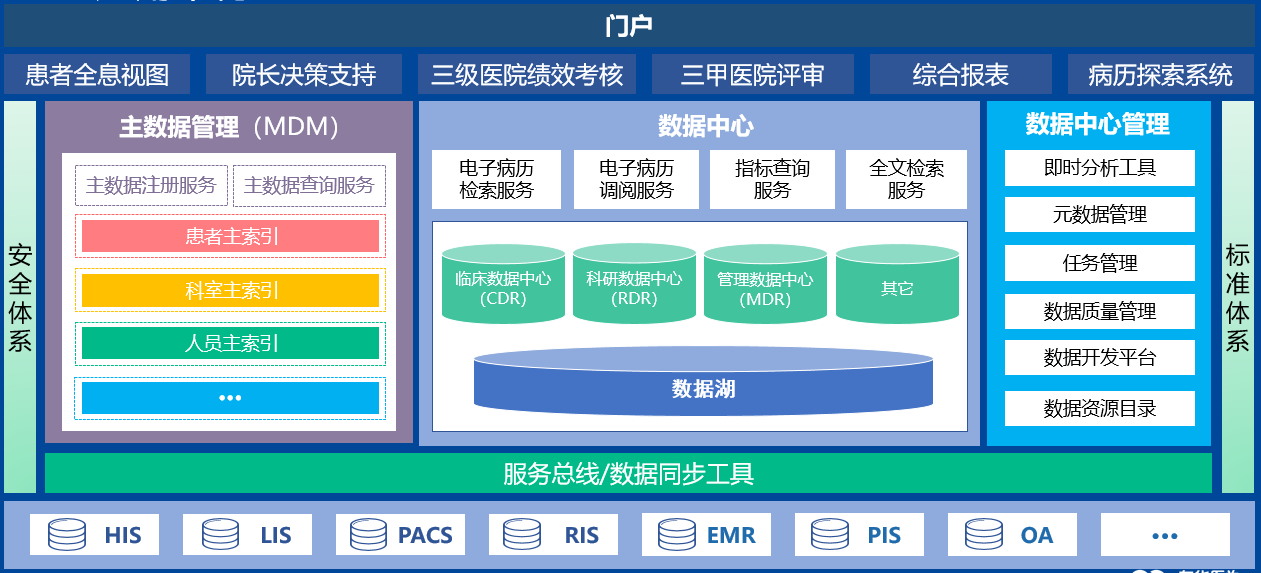Open 元数据管理 in data center management

(x=1099, y=215)
